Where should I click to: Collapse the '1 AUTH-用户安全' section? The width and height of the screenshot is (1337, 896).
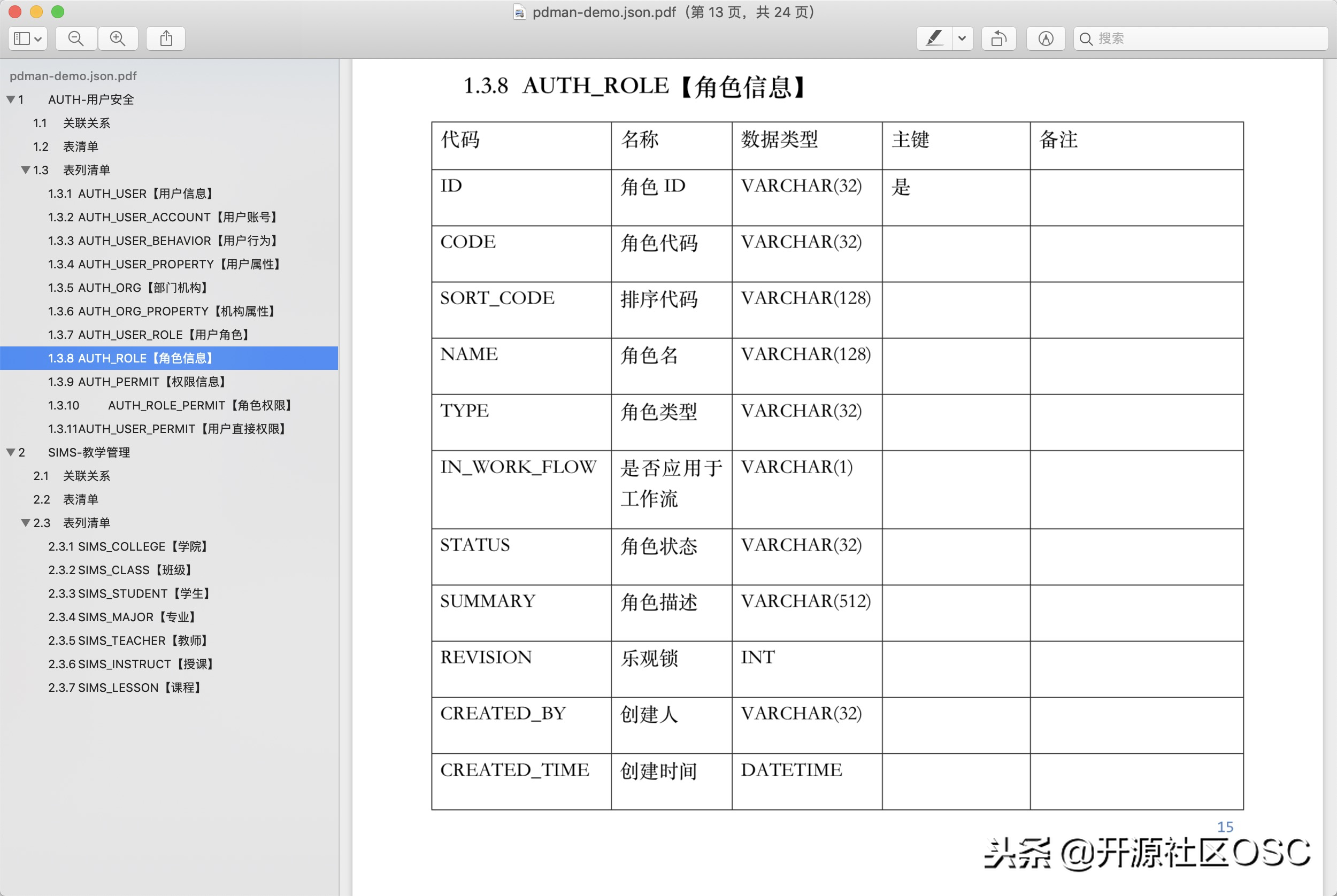[x=10, y=99]
